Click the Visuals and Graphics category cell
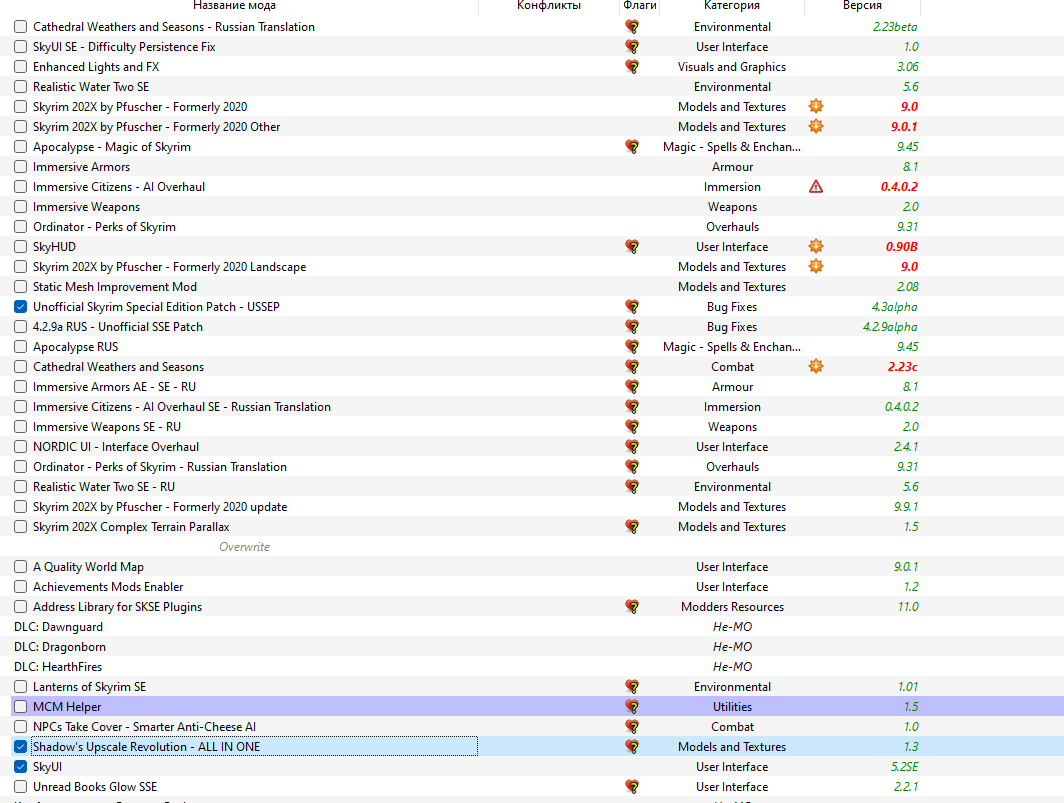 732,67
